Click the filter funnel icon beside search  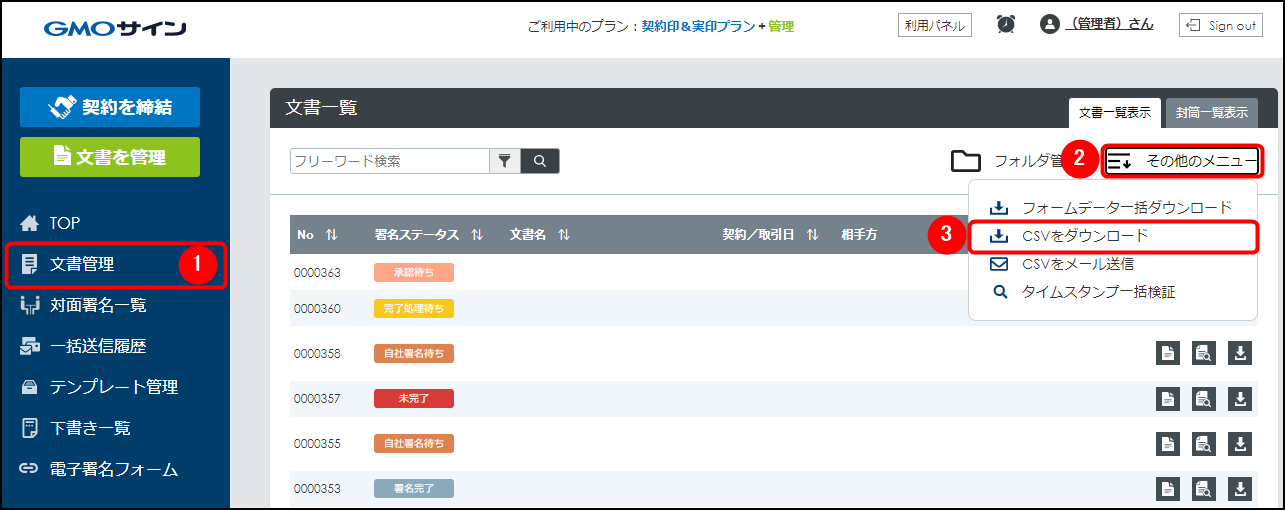point(504,161)
